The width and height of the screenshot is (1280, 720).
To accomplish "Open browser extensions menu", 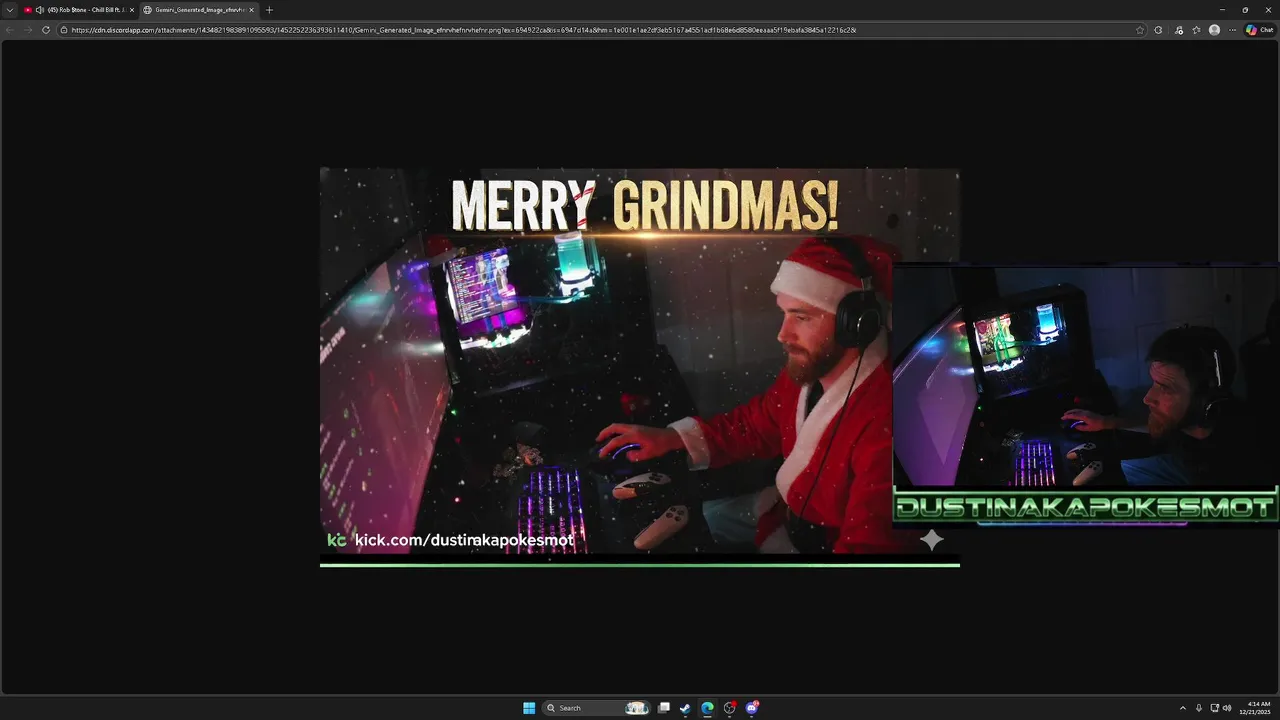I will [1159, 30].
